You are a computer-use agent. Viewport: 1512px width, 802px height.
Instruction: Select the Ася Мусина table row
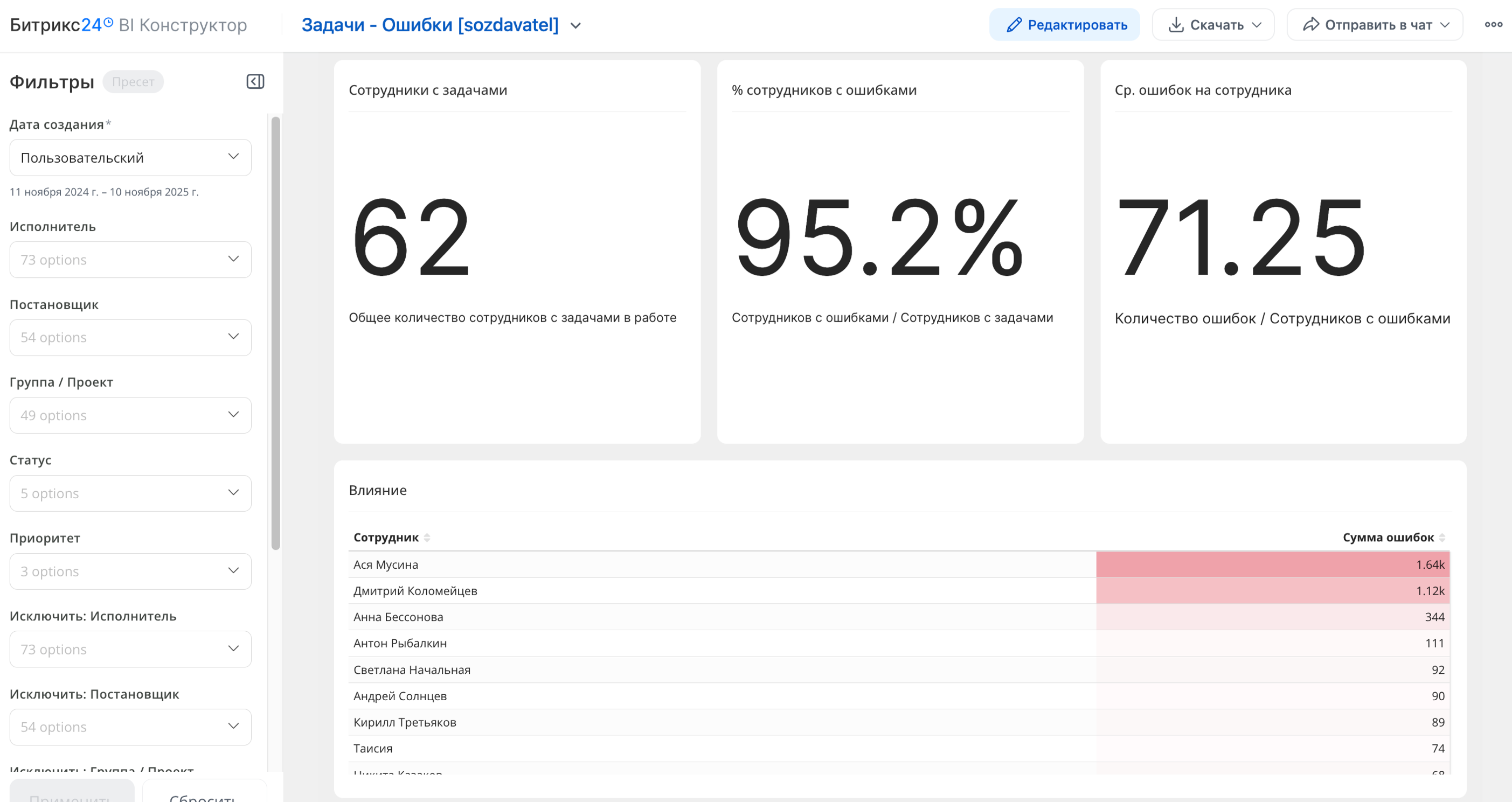click(x=386, y=564)
